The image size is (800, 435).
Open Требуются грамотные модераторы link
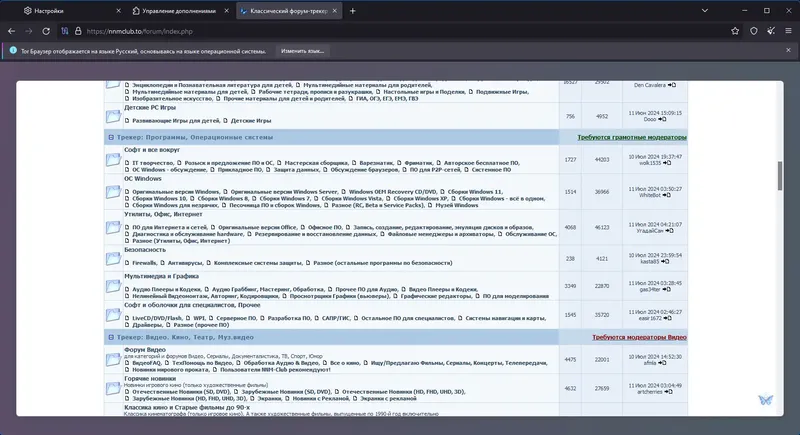[x=632, y=137]
